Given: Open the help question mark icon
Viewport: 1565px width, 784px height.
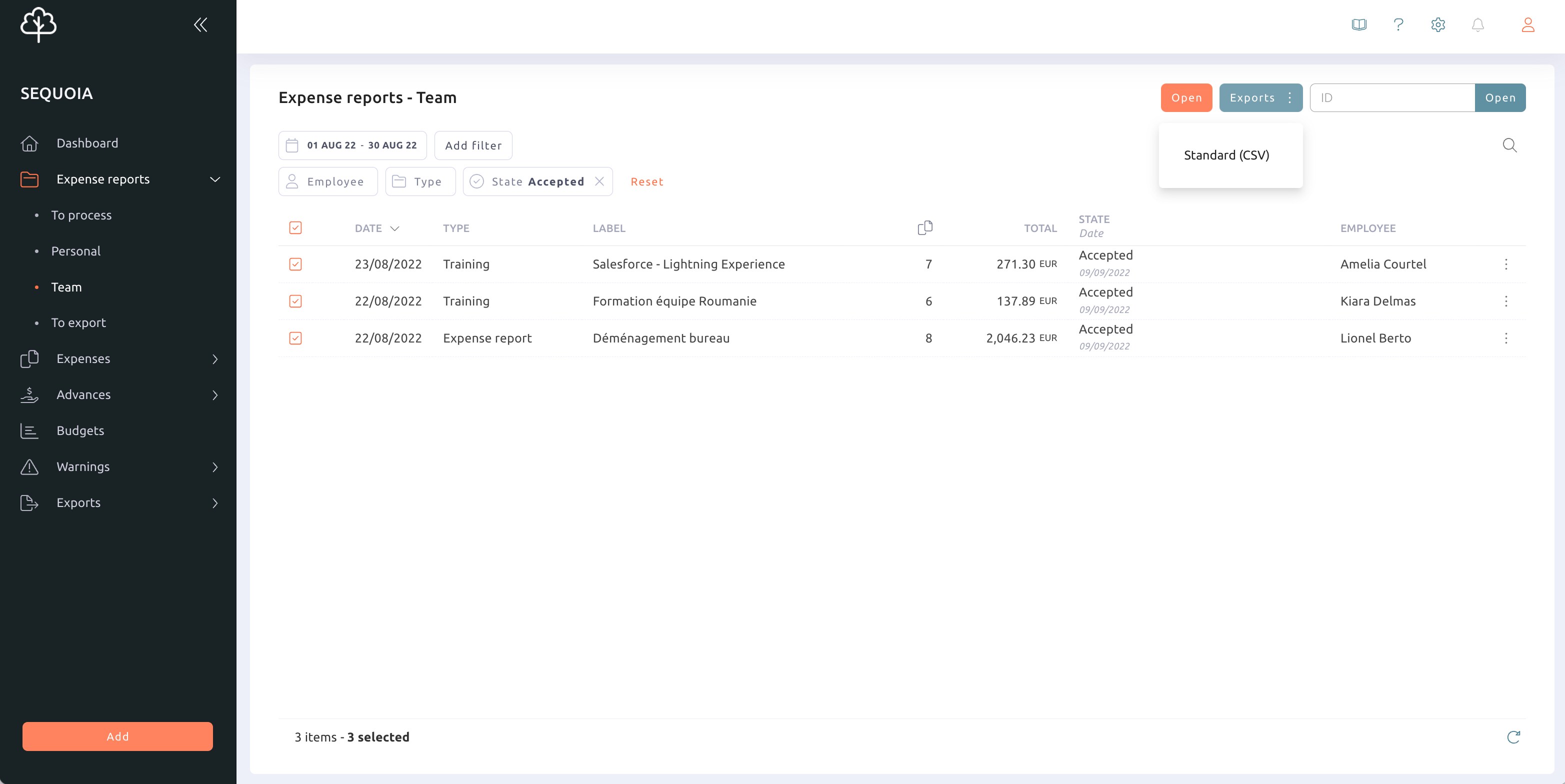Looking at the screenshot, I should (x=1398, y=25).
